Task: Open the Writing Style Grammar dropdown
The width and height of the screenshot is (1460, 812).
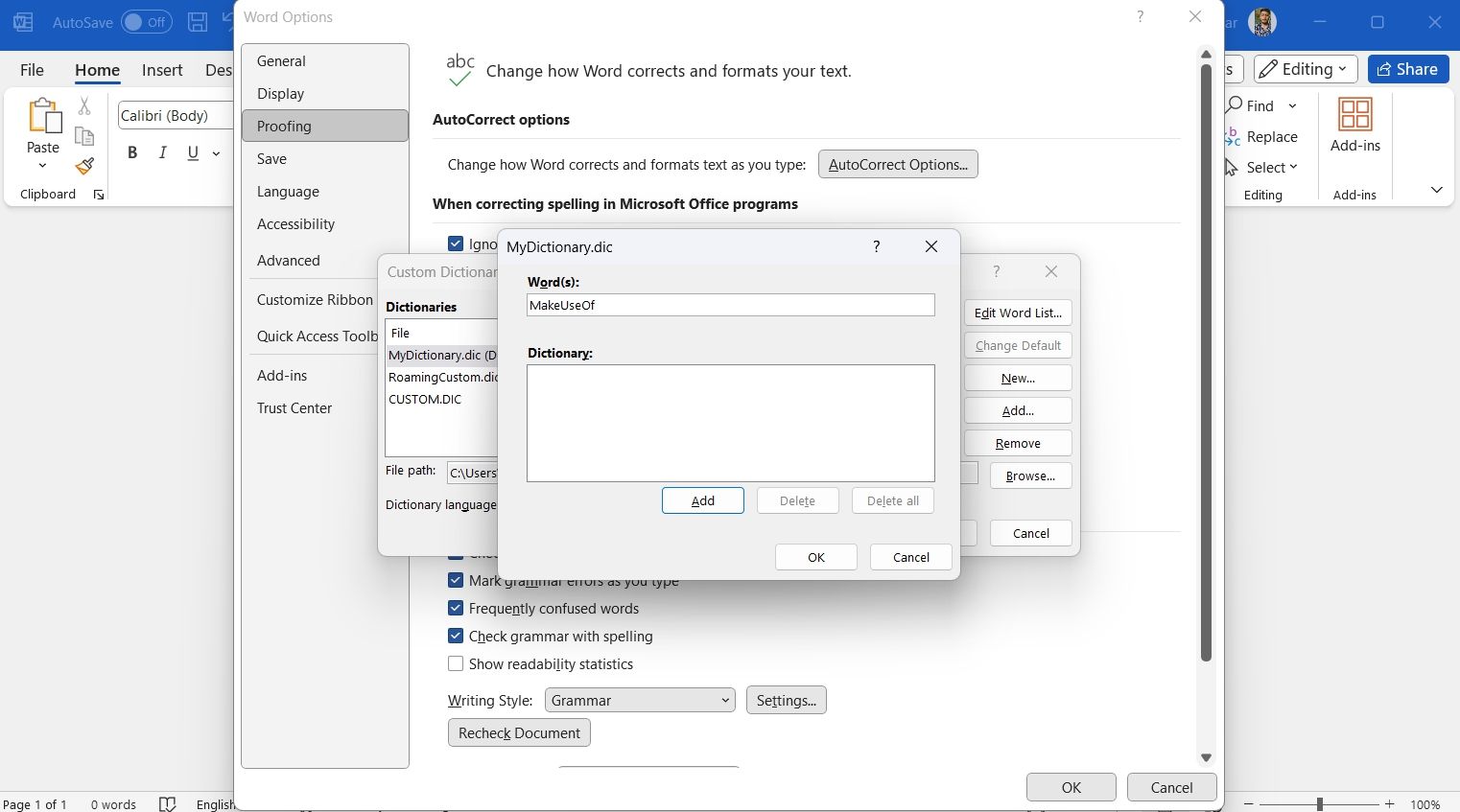Action: coord(640,701)
